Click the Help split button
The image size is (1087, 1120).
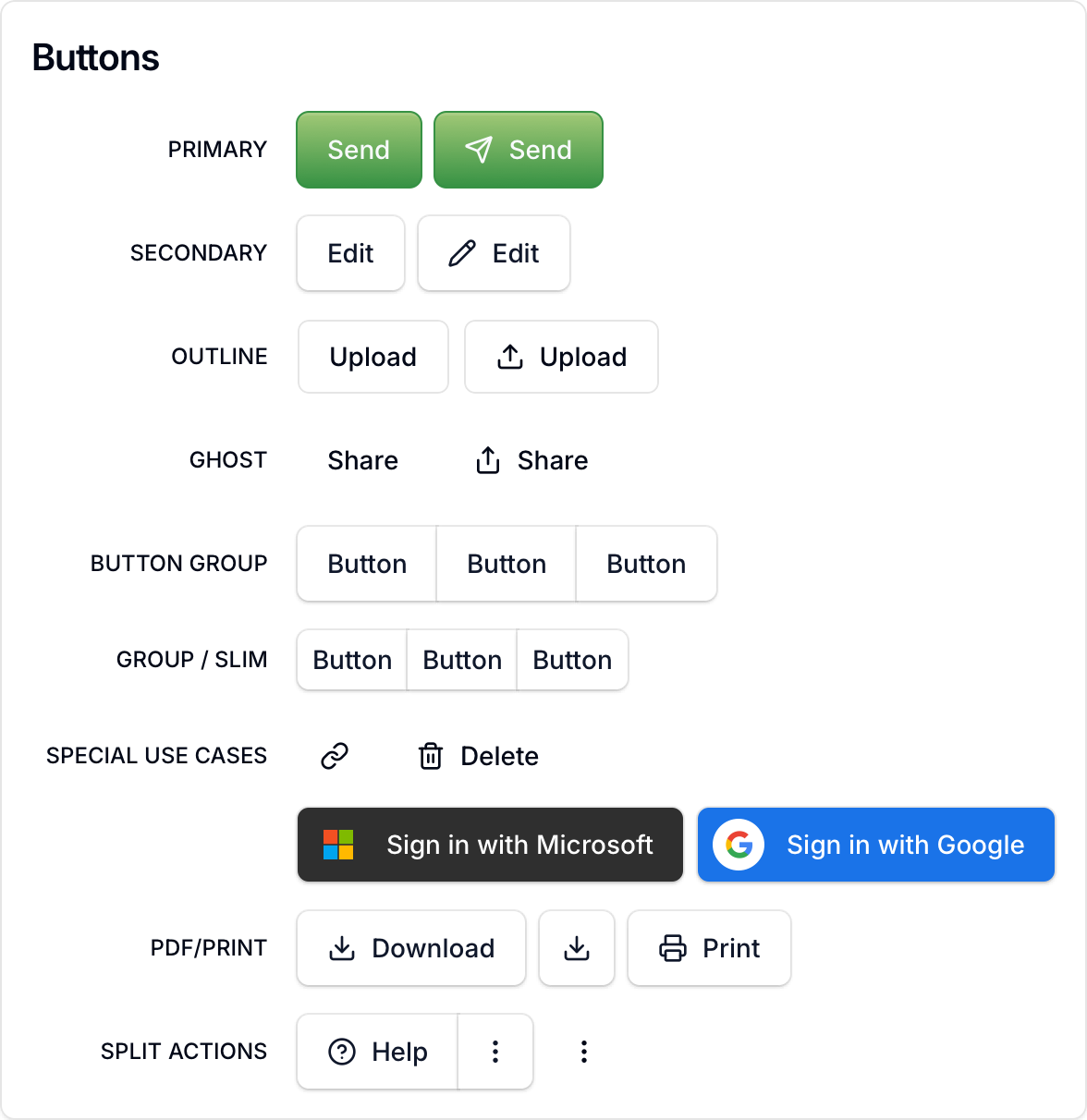pos(378,1052)
